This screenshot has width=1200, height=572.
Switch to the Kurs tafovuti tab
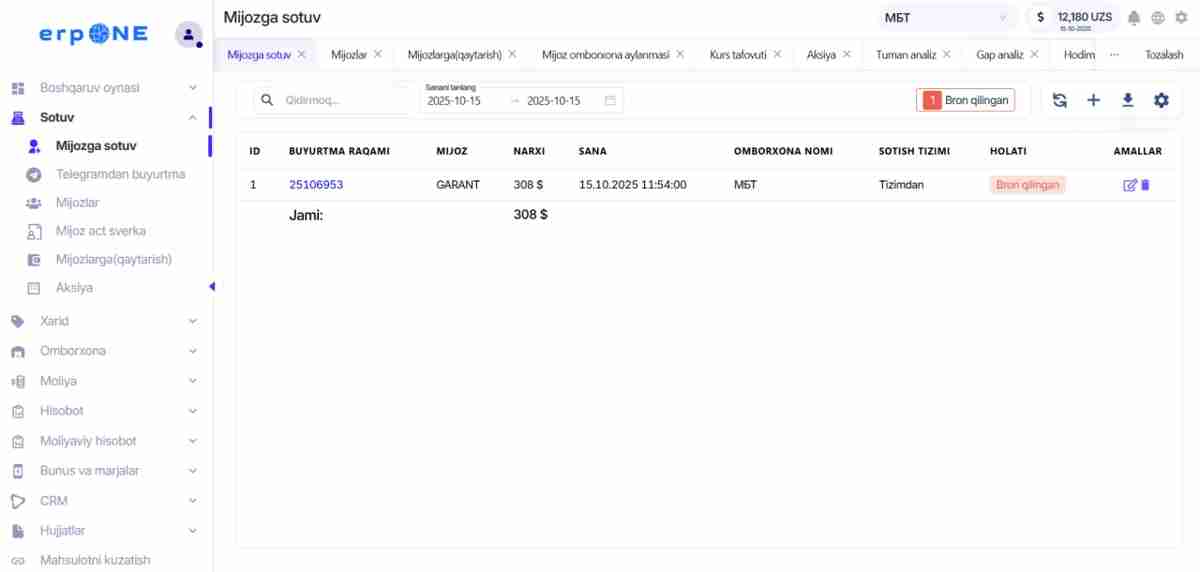(737, 55)
